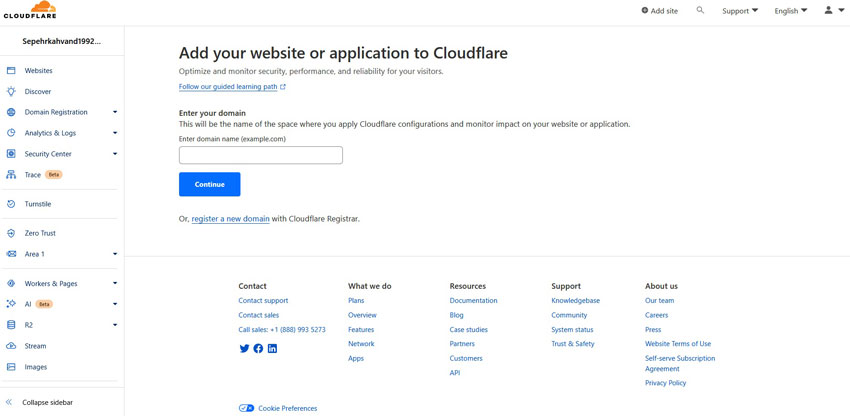Click the Collapse sidebar double-chevron icon

coord(9,402)
